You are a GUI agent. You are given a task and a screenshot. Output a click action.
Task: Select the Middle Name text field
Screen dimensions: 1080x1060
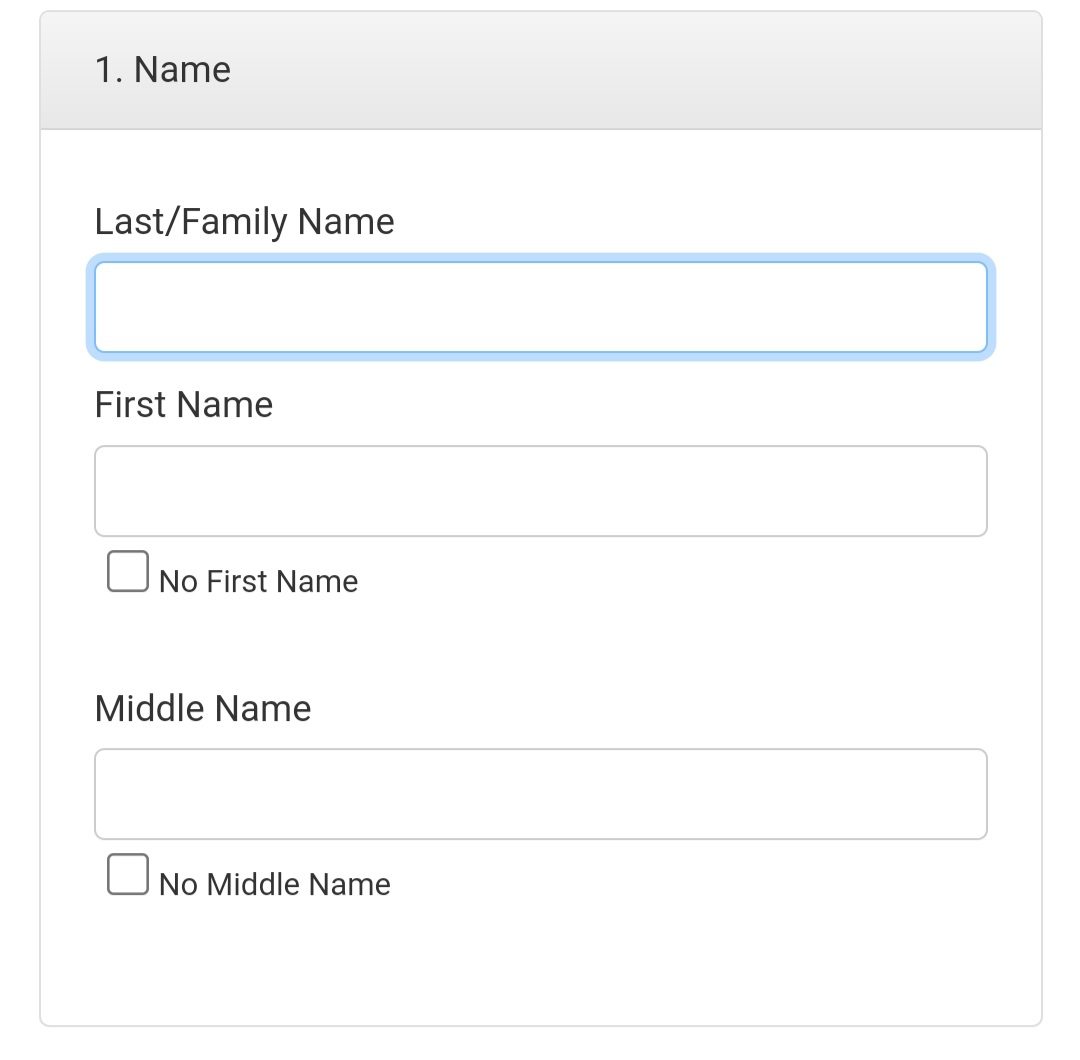pyautogui.click(x=540, y=794)
